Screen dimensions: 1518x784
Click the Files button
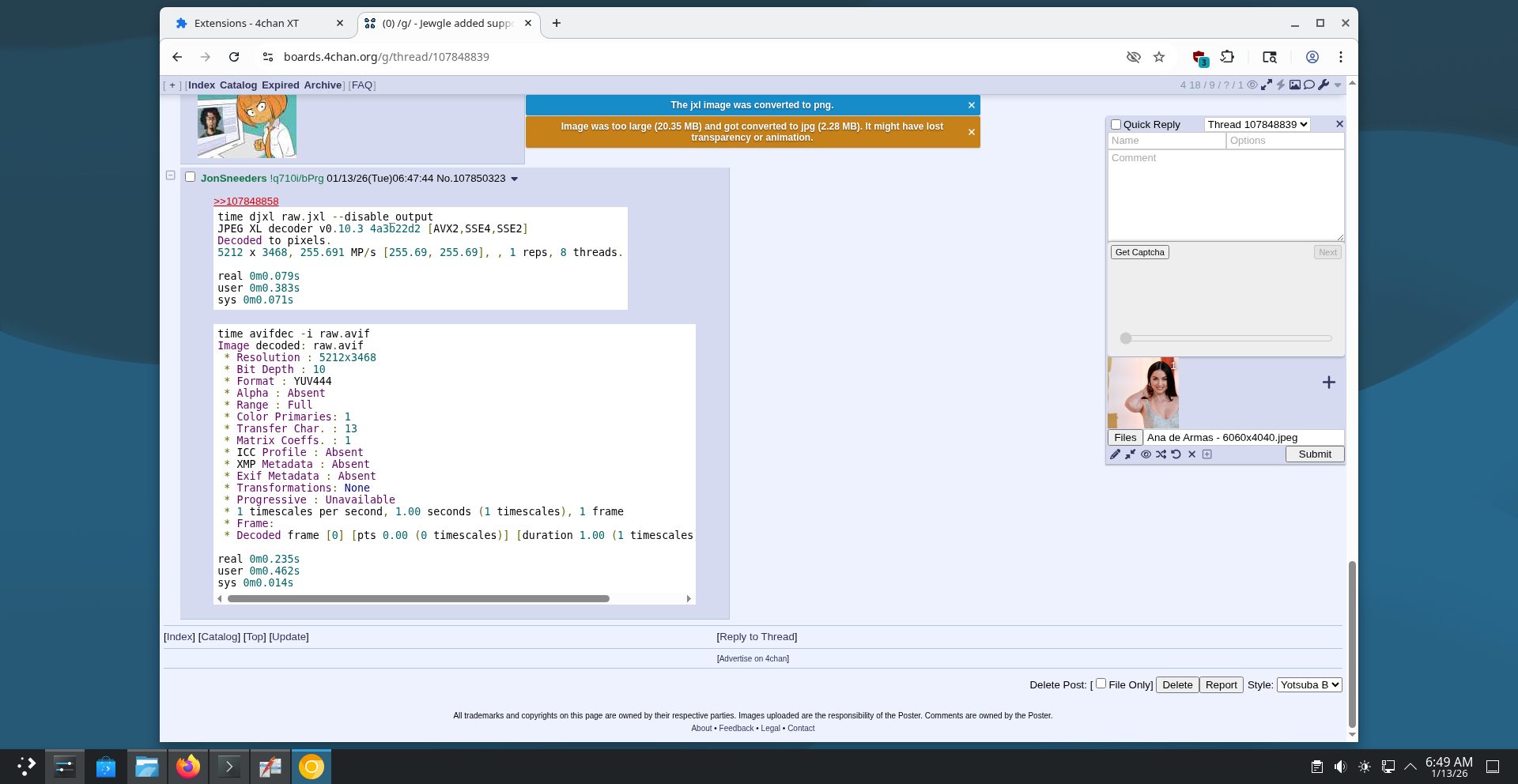(x=1125, y=438)
